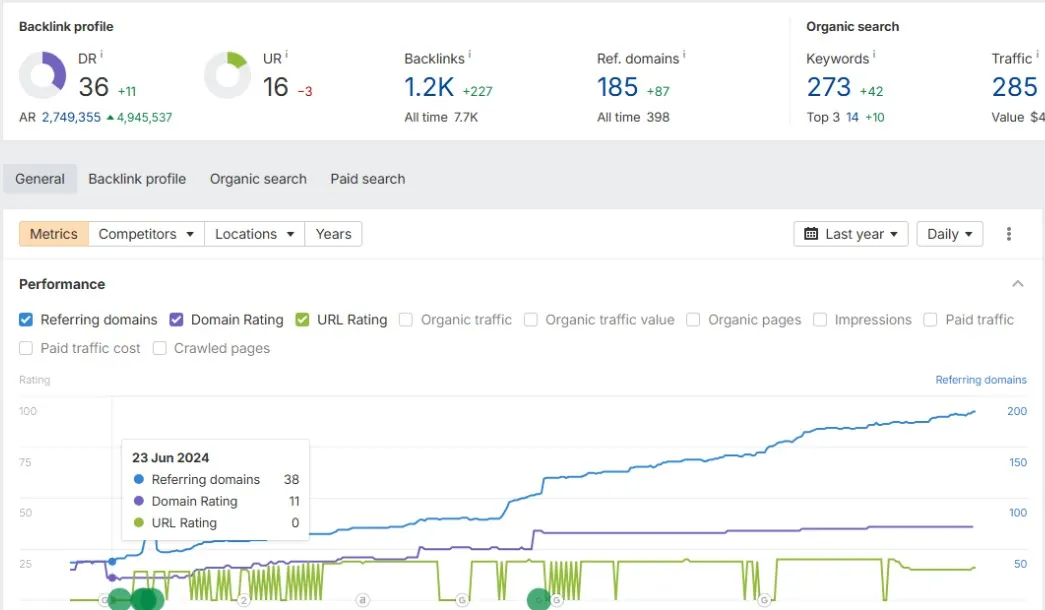Switch to the General tab
1045x610 pixels.
click(40, 179)
